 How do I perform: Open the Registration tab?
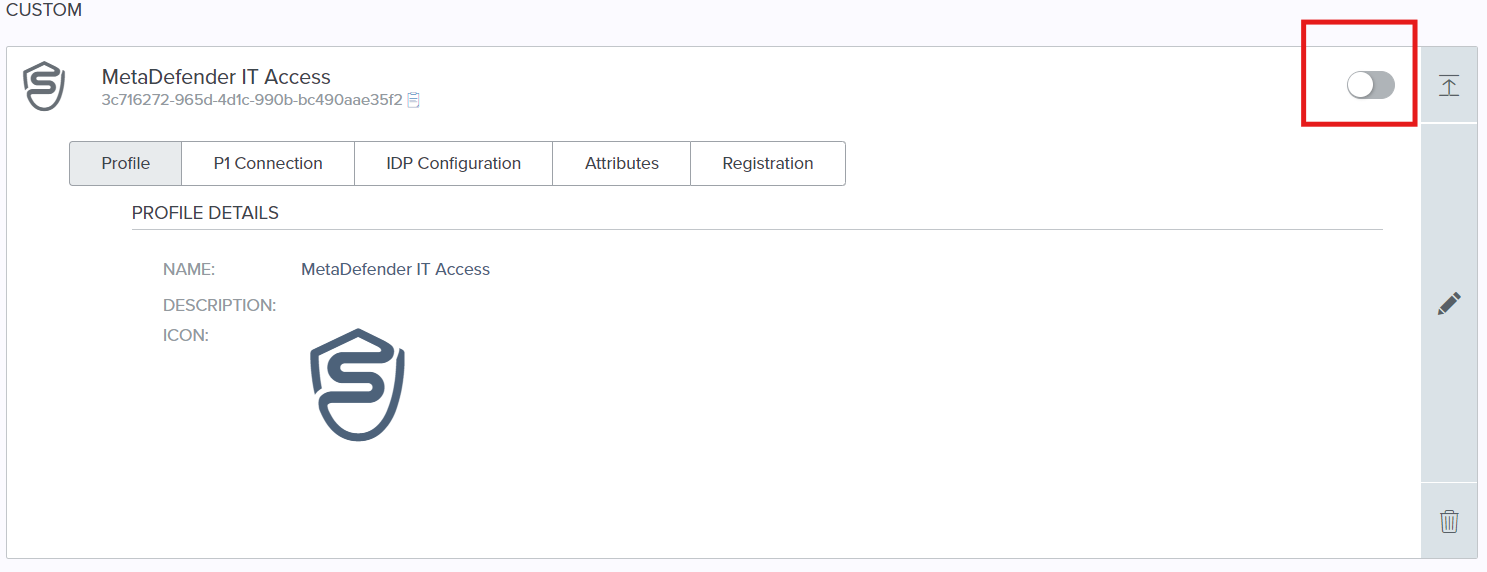coord(768,163)
